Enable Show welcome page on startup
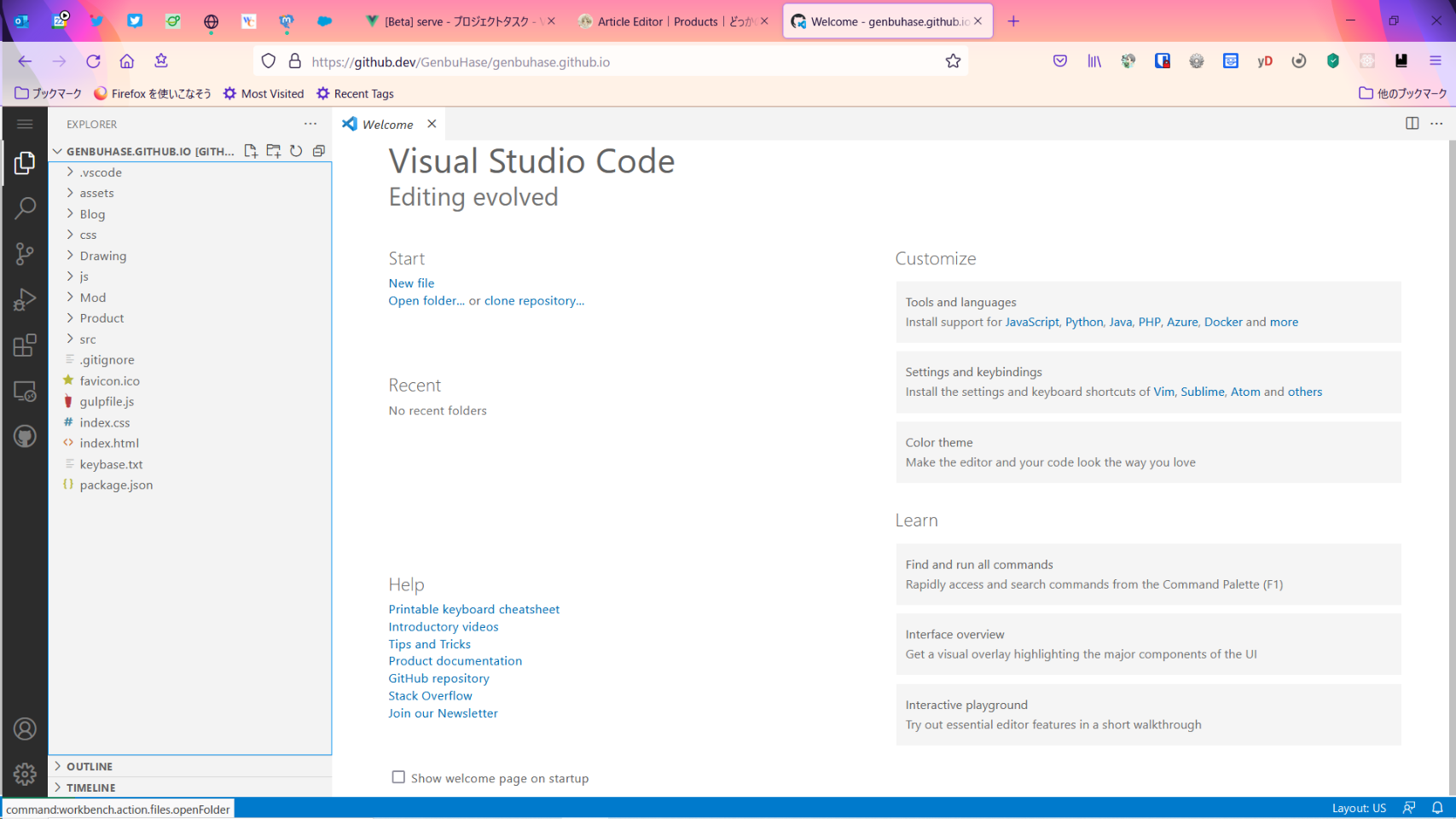This screenshot has height=819, width=1456. click(x=398, y=777)
